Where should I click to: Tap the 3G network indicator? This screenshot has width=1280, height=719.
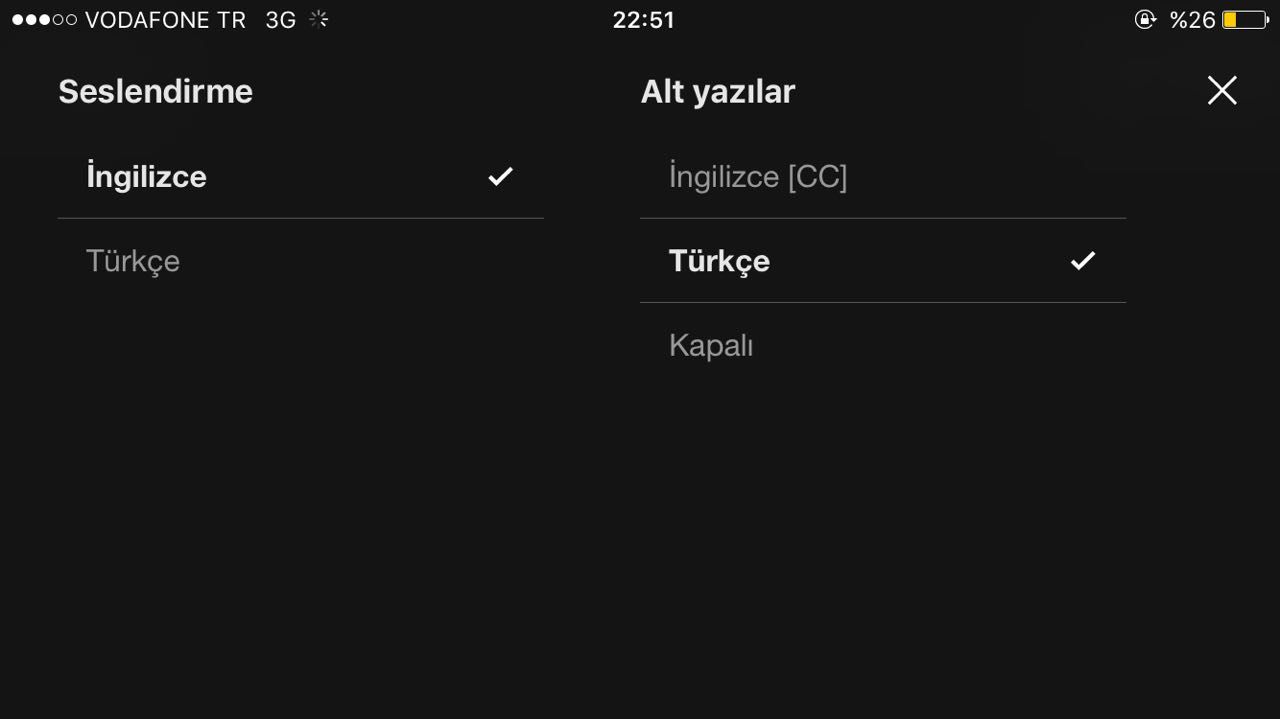pos(280,20)
